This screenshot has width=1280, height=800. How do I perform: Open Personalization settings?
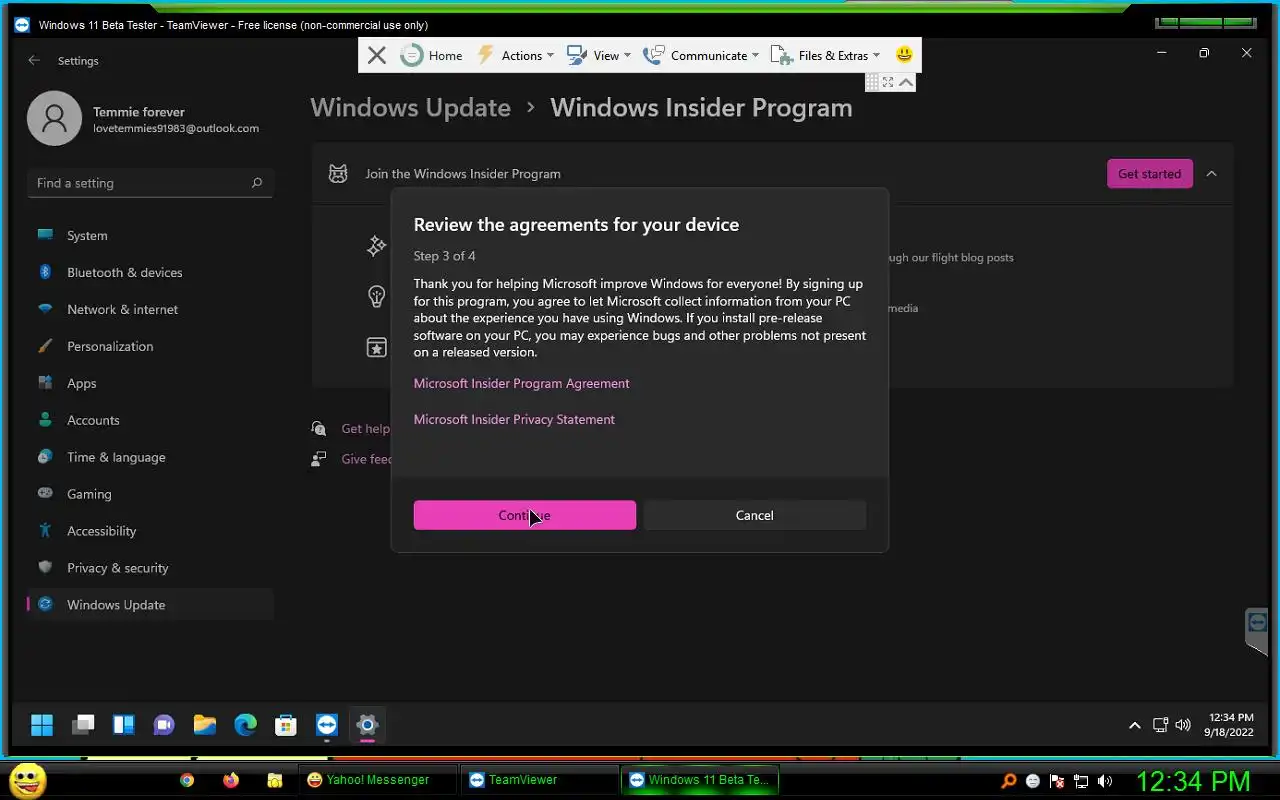point(150,346)
